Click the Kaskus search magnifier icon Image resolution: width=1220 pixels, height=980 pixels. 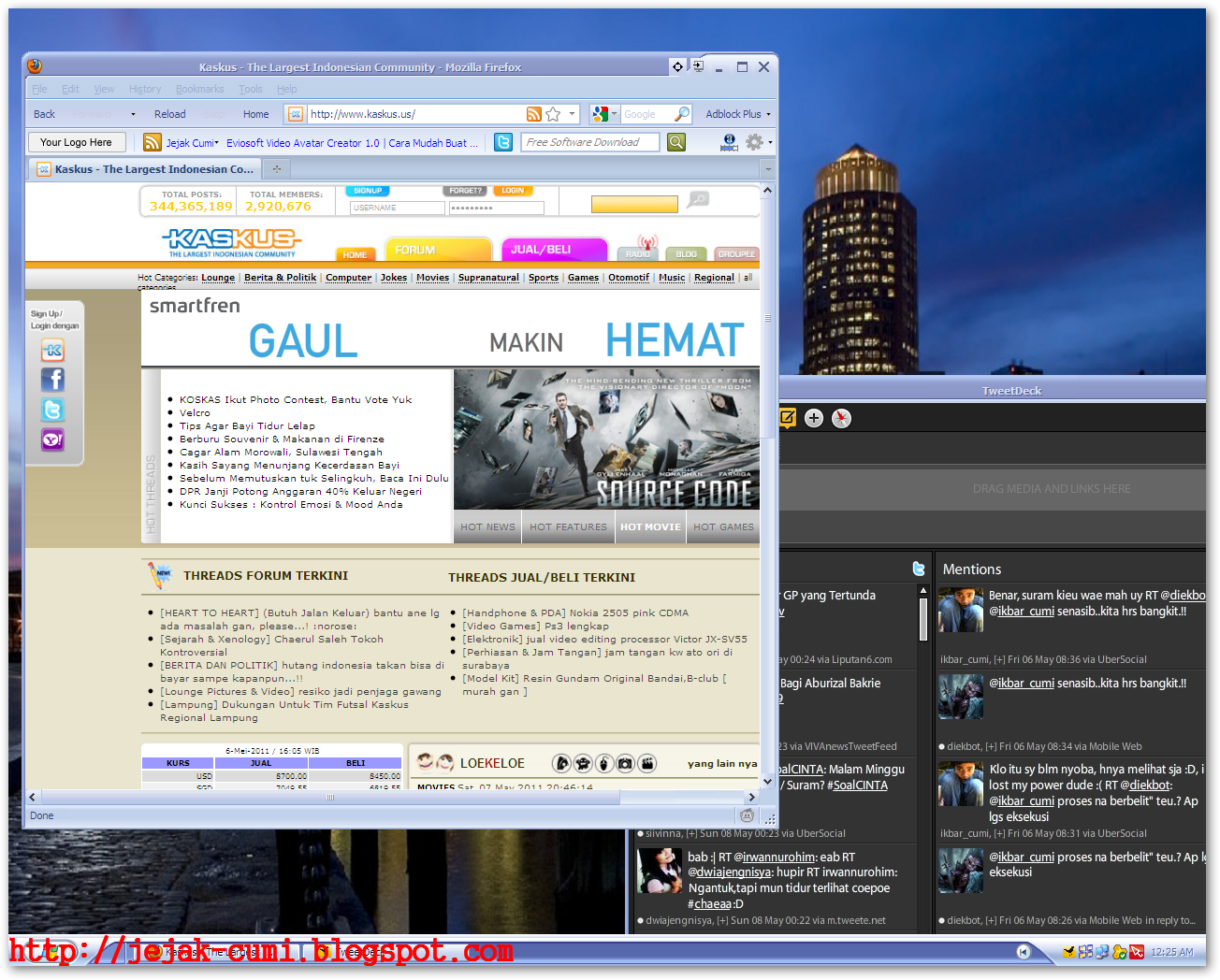pyautogui.click(x=698, y=200)
